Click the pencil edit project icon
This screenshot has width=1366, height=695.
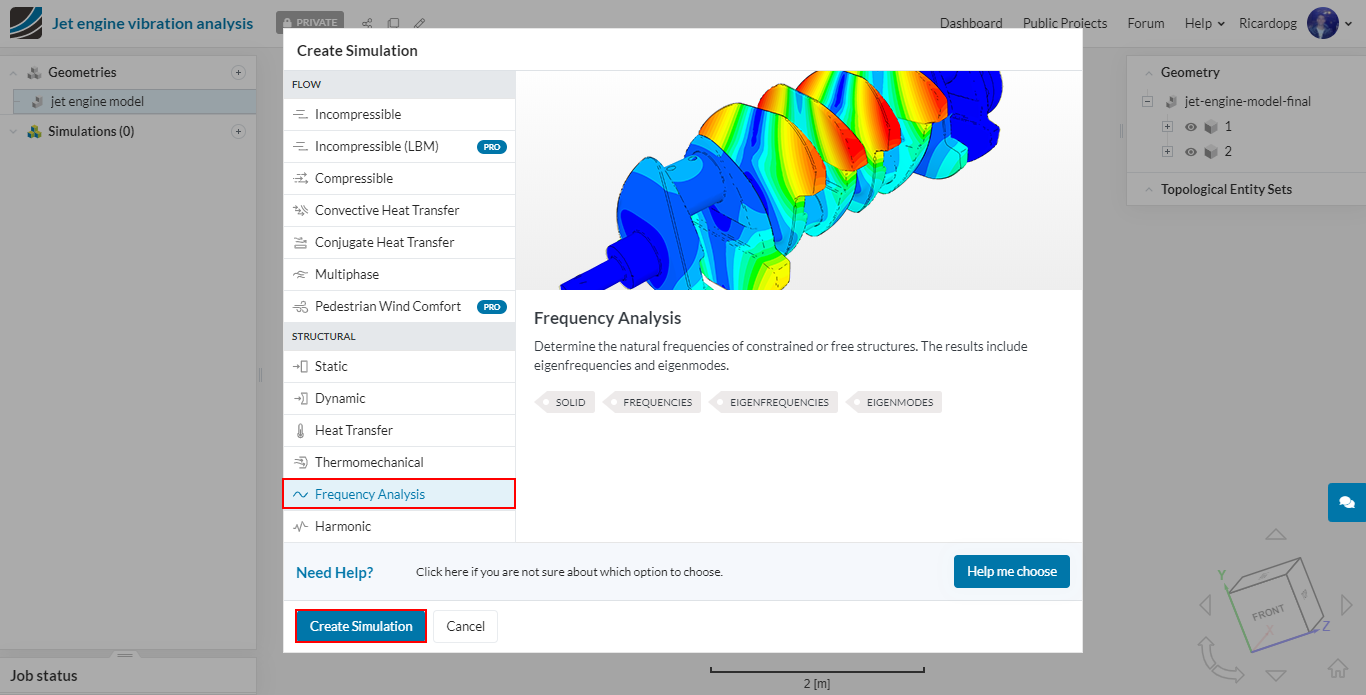point(419,23)
